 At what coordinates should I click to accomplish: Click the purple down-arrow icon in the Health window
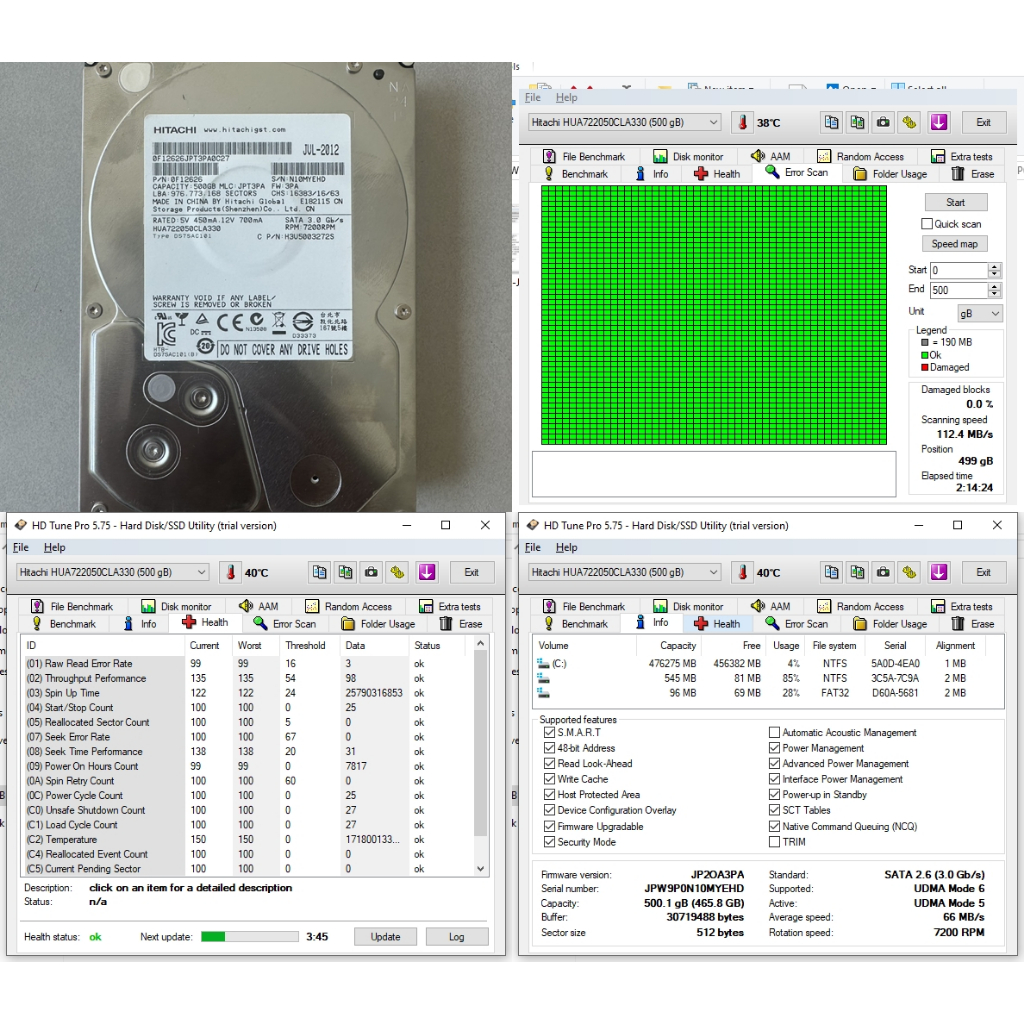pyautogui.click(x=427, y=572)
